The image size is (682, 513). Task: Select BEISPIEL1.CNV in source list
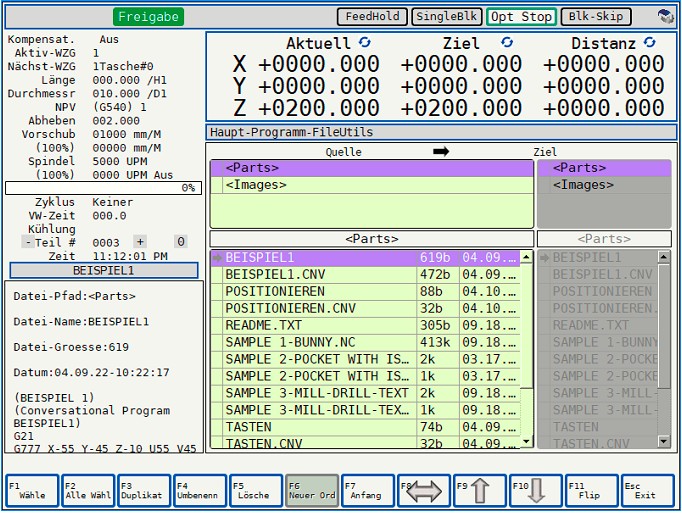tap(365, 275)
